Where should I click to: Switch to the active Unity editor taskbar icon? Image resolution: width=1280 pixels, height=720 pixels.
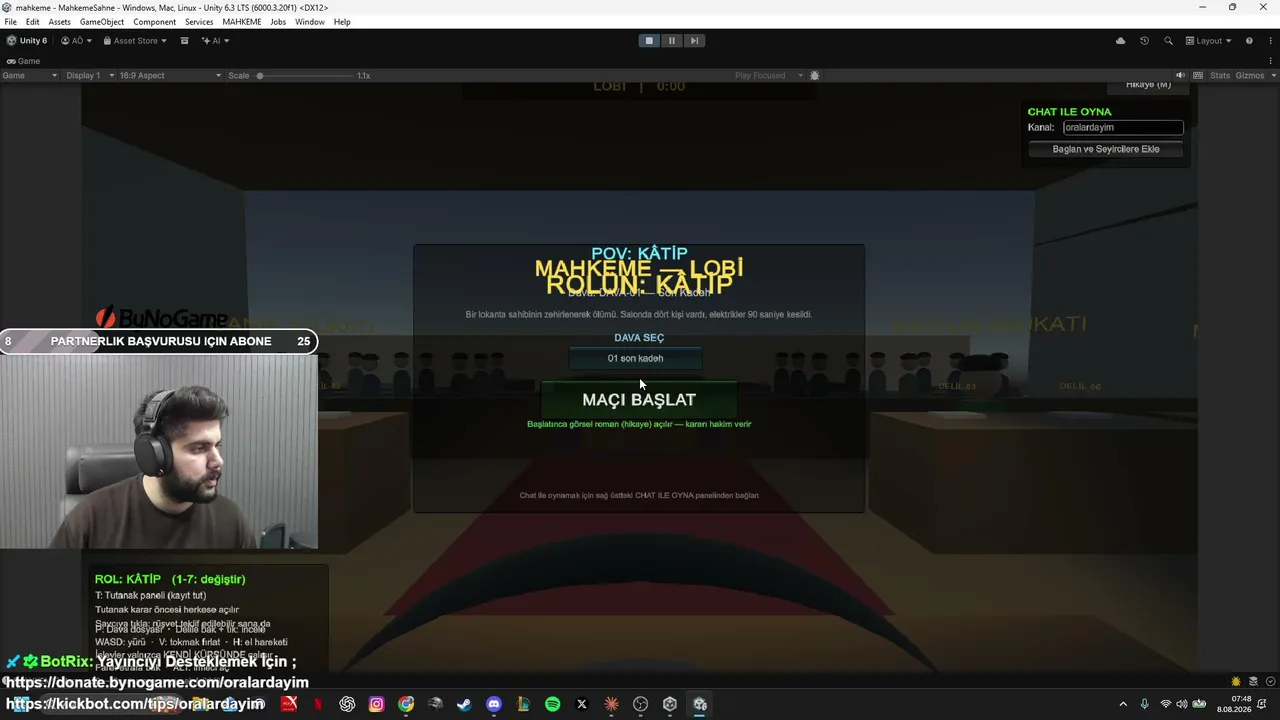(700, 704)
